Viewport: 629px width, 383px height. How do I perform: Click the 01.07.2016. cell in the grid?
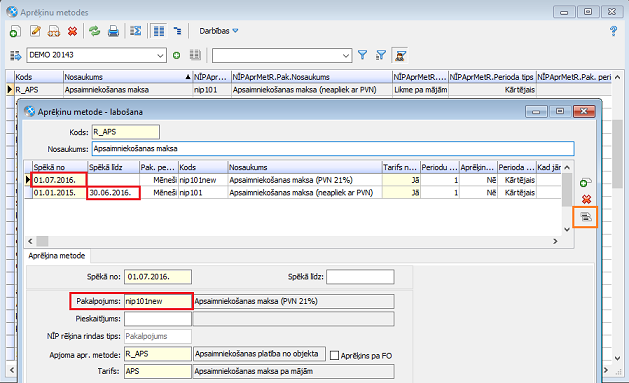tap(59, 180)
